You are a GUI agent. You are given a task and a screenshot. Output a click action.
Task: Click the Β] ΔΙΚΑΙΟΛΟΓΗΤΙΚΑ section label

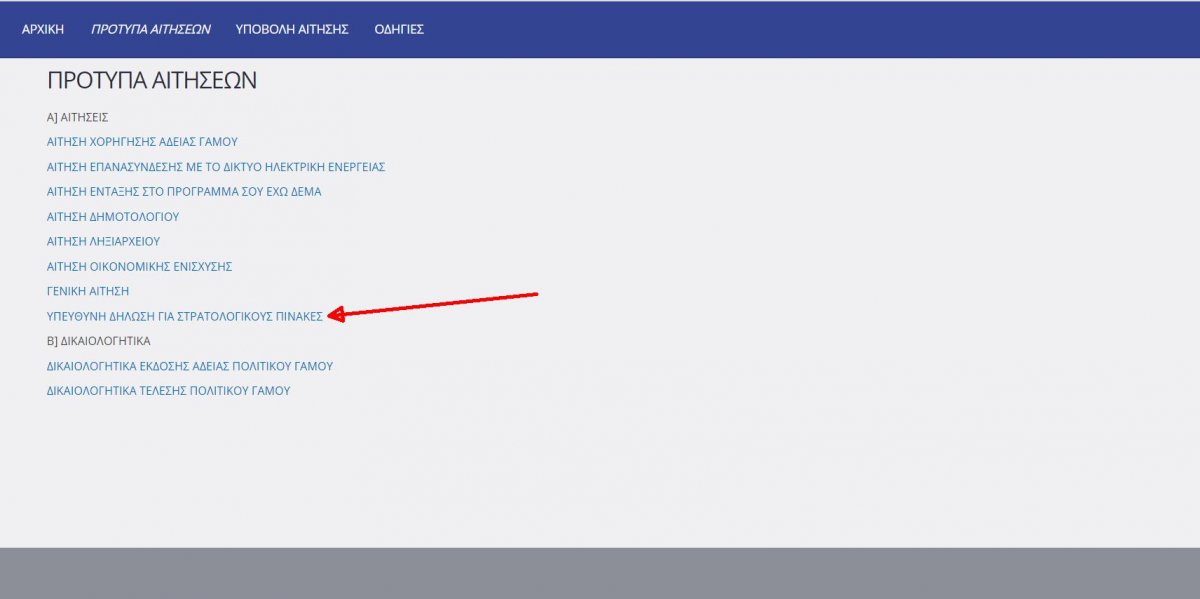coord(98,341)
